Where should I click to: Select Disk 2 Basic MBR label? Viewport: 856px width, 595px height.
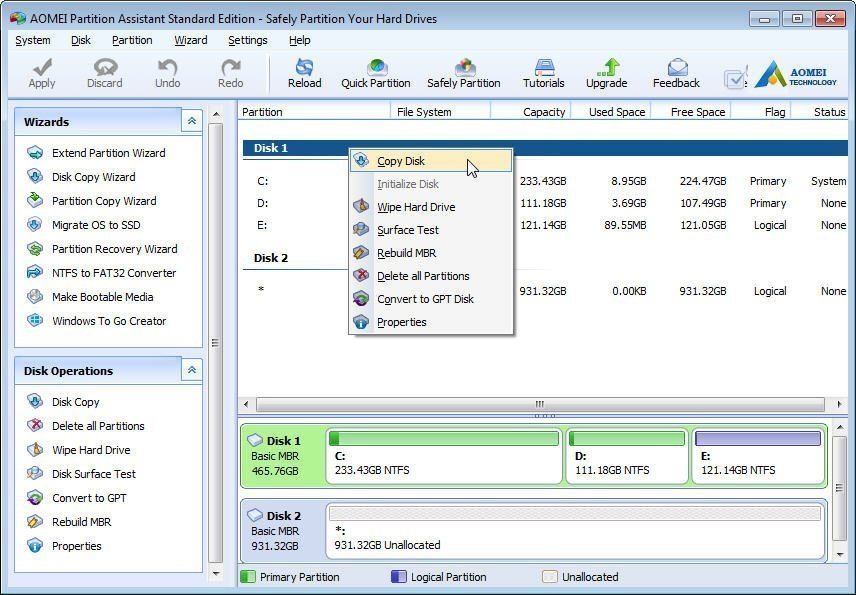click(x=282, y=531)
